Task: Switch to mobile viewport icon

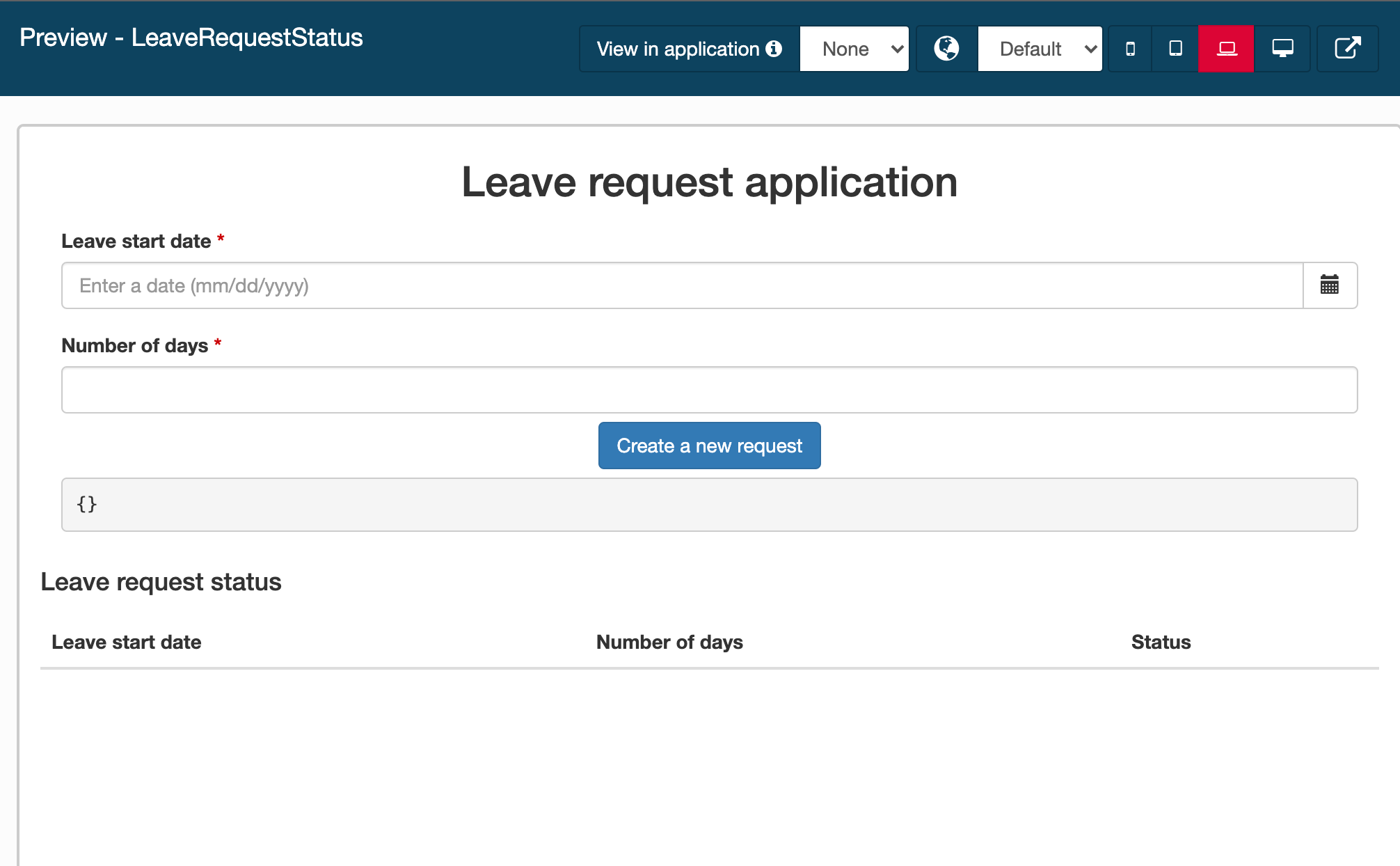Action: 1128,47
